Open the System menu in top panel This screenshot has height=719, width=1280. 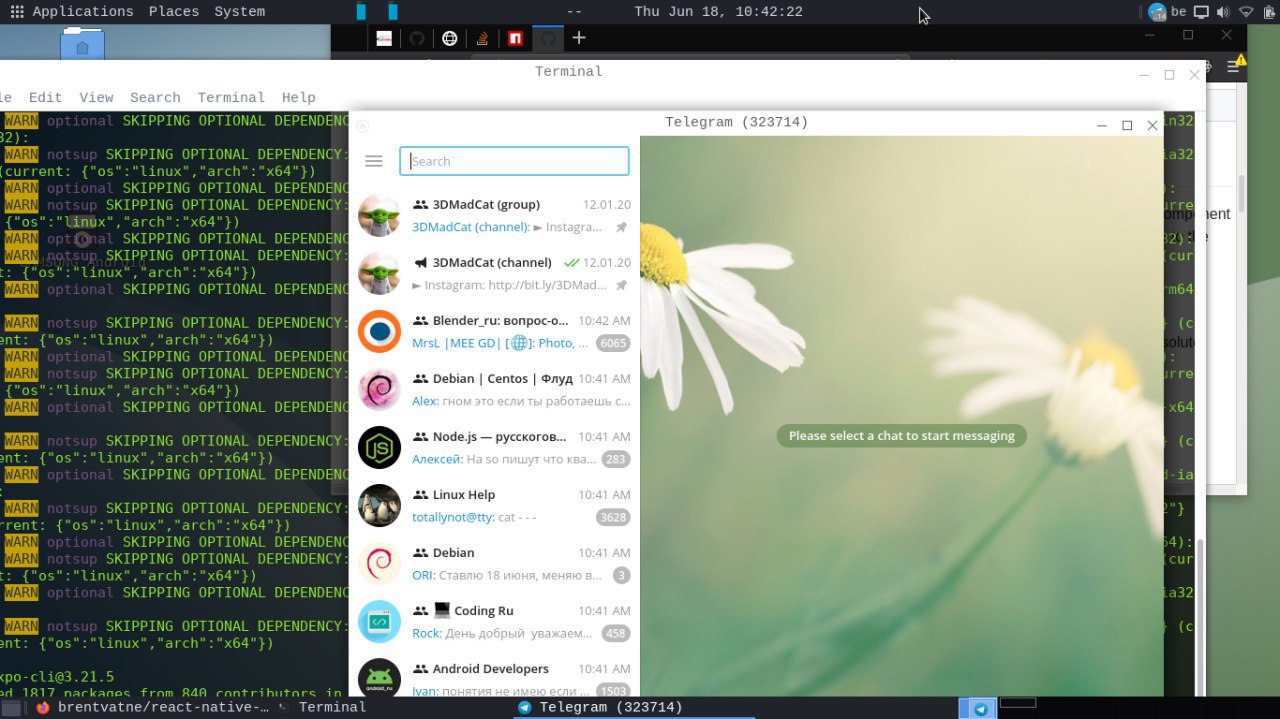239,12
